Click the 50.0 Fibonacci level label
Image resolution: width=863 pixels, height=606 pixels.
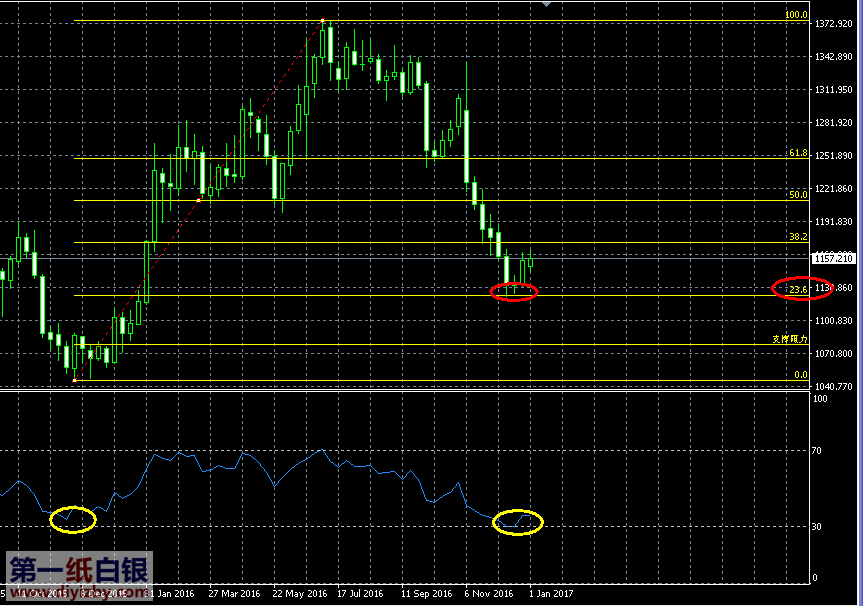(x=798, y=195)
